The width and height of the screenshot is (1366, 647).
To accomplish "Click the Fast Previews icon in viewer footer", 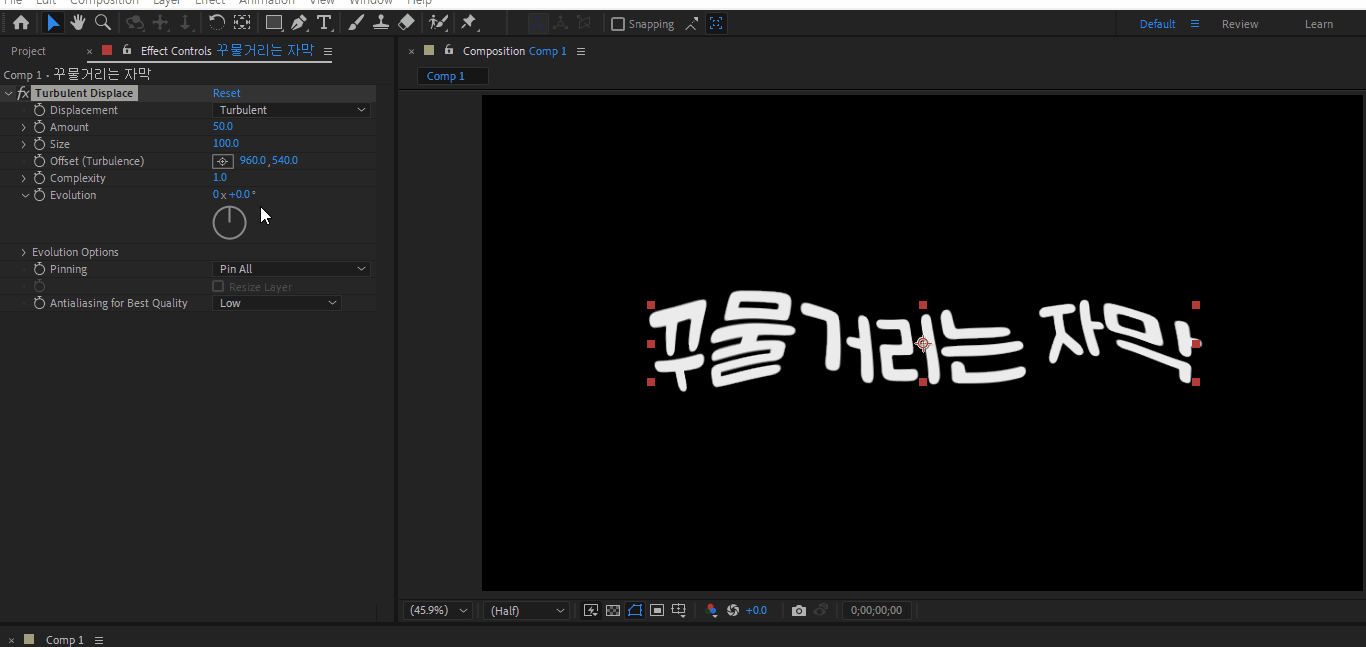I will (x=591, y=610).
